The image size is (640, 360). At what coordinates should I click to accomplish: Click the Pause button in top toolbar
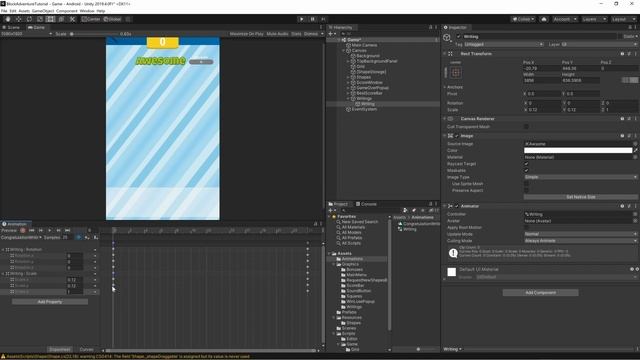coord(313,19)
